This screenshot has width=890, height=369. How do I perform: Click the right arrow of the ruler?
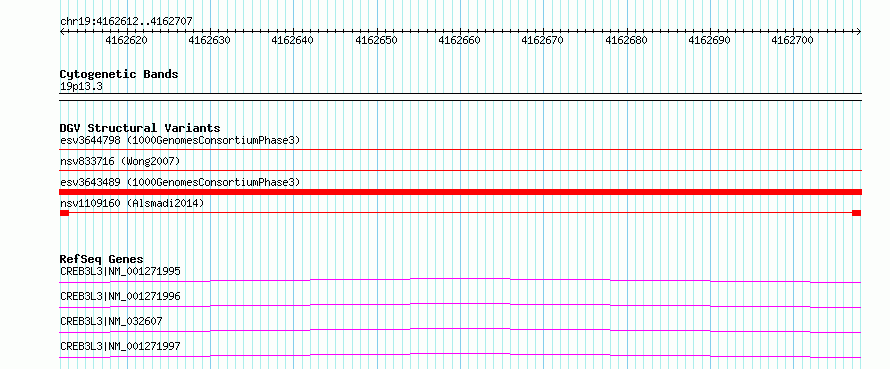coord(859,32)
